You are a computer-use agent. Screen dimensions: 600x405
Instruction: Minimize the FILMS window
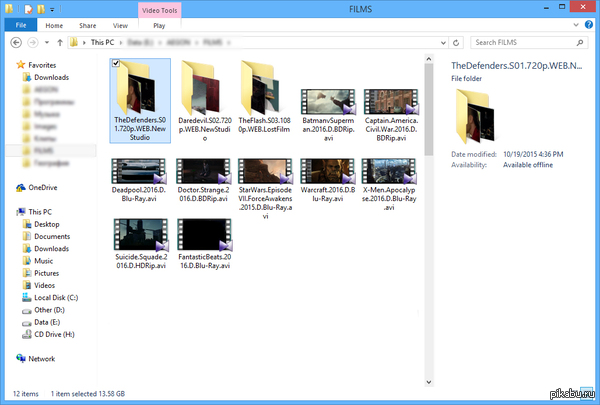[x=546, y=7]
